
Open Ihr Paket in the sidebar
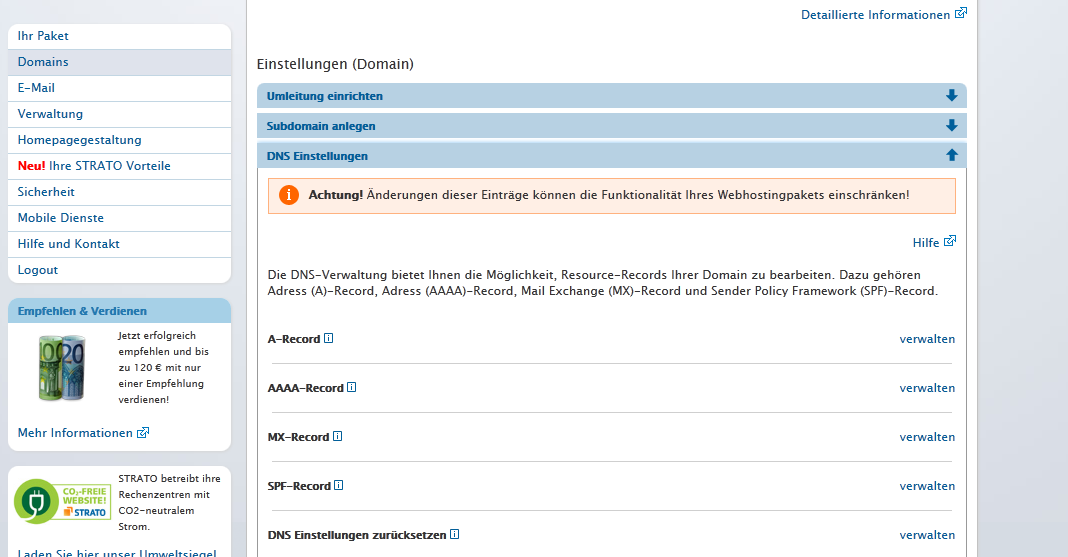point(119,36)
